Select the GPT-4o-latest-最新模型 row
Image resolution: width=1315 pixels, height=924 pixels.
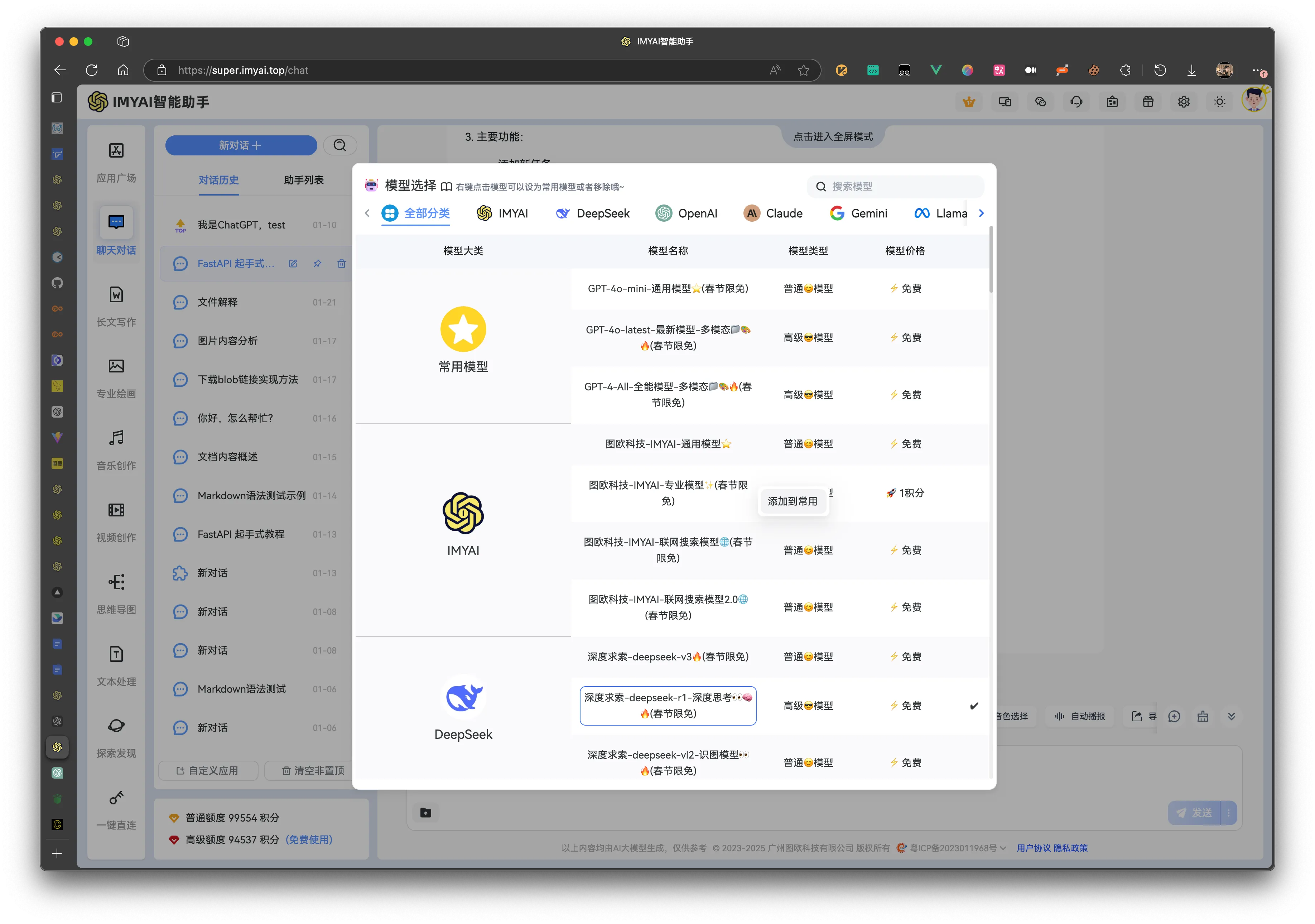(780, 337)
